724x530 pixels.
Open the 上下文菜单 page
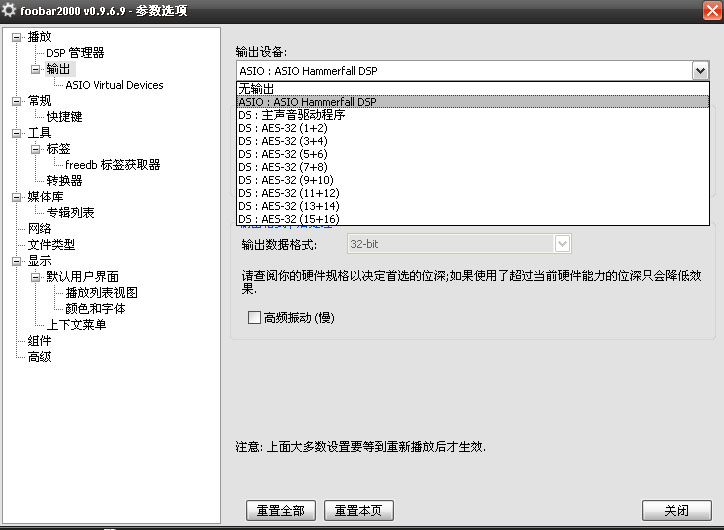tap(76, 325)
